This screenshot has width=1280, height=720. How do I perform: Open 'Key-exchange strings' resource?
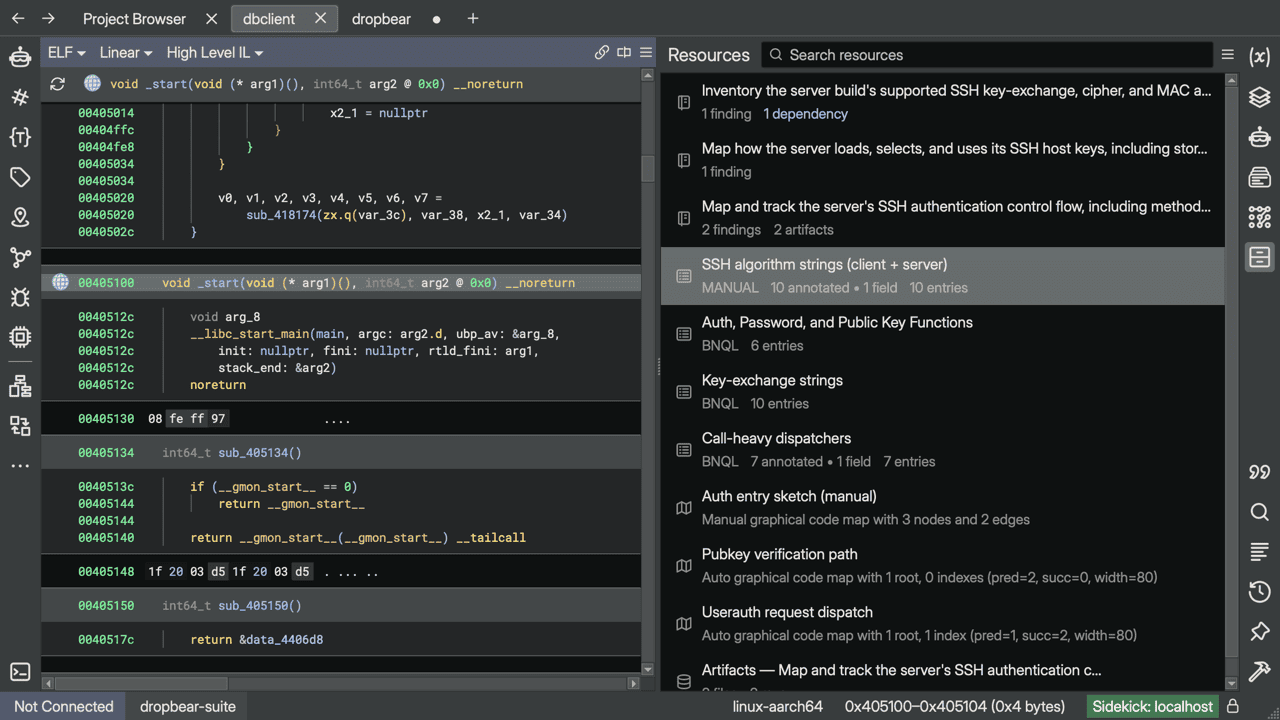click(x=942, y=392)
